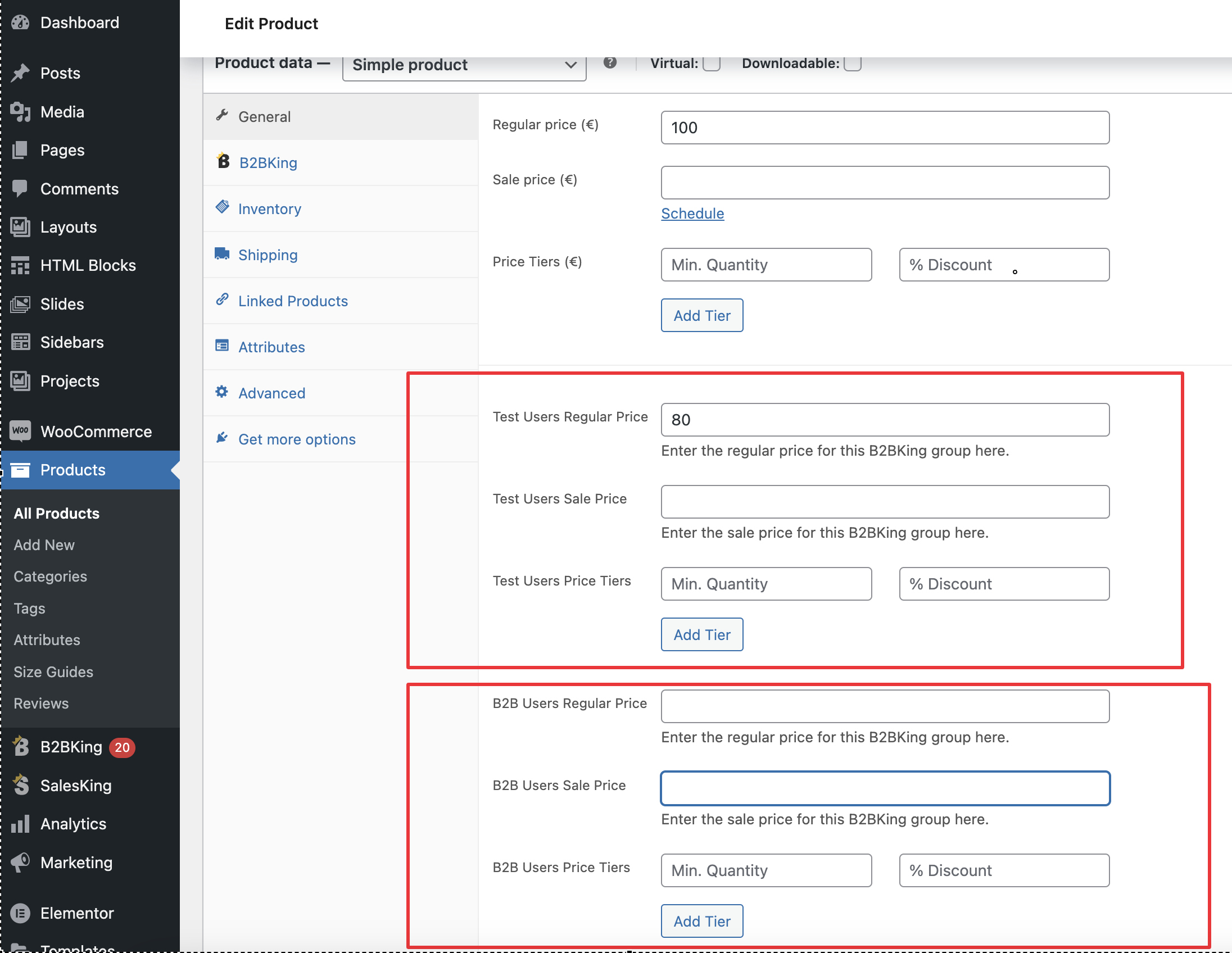Viewport: 1232px width, 953px height.
Task: Enable the Downloadable checkbox
Action: tap(853, 63)
